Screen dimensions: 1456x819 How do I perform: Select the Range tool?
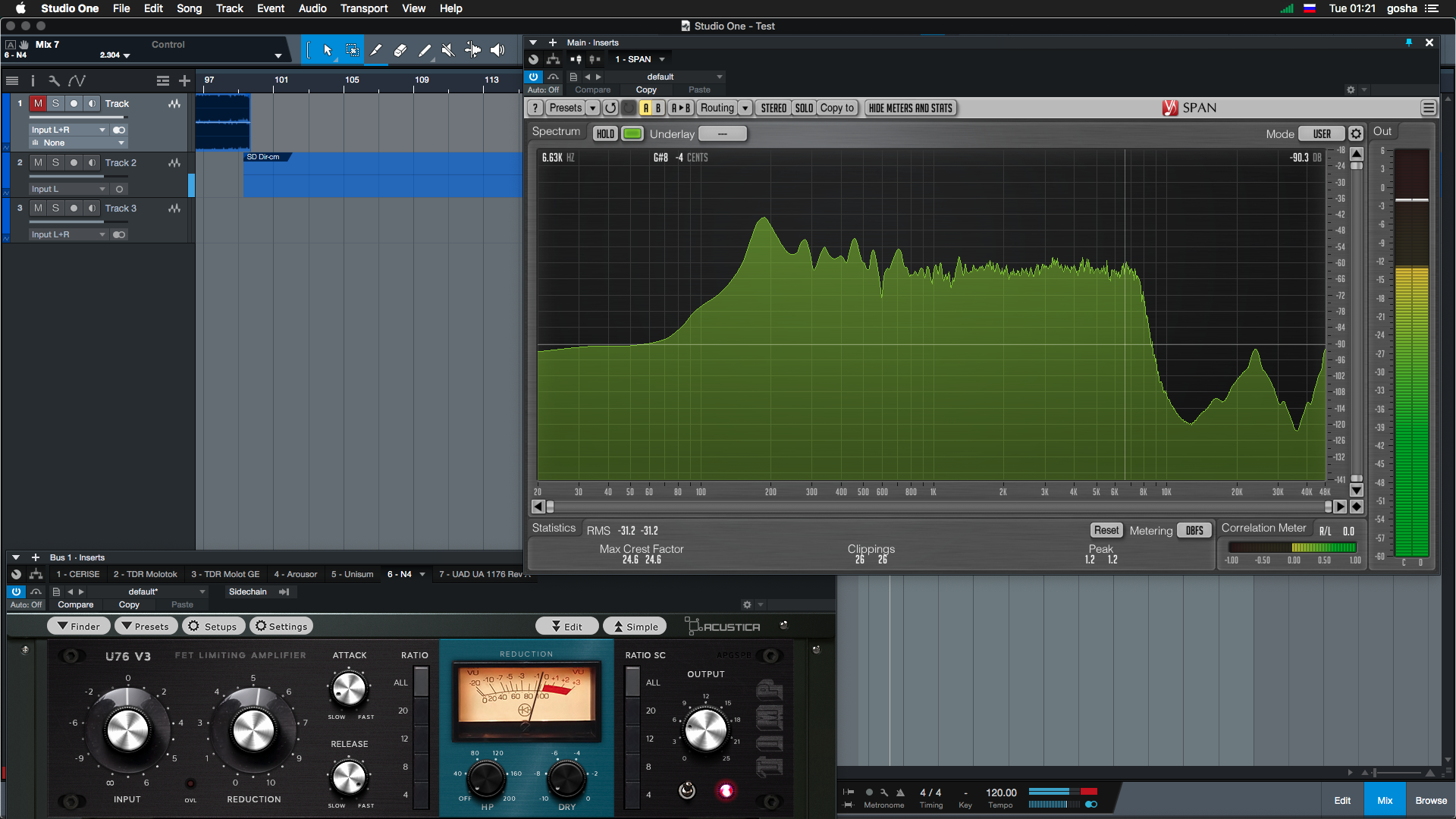click(x=353, y=50)
